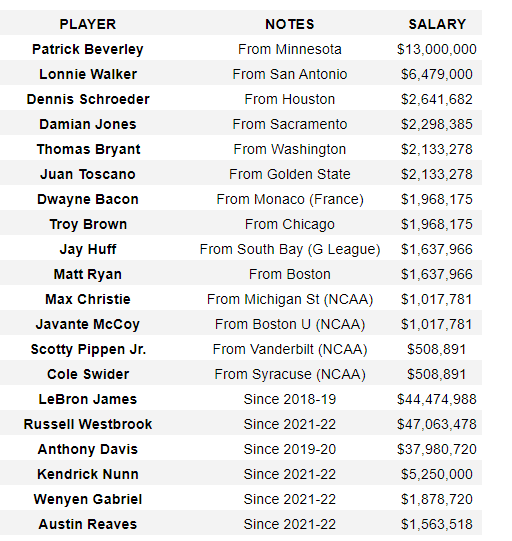This screenshot has height=541, width=512.
Task: Click From South Bay (G League) note
Action: tap(290, 249)
